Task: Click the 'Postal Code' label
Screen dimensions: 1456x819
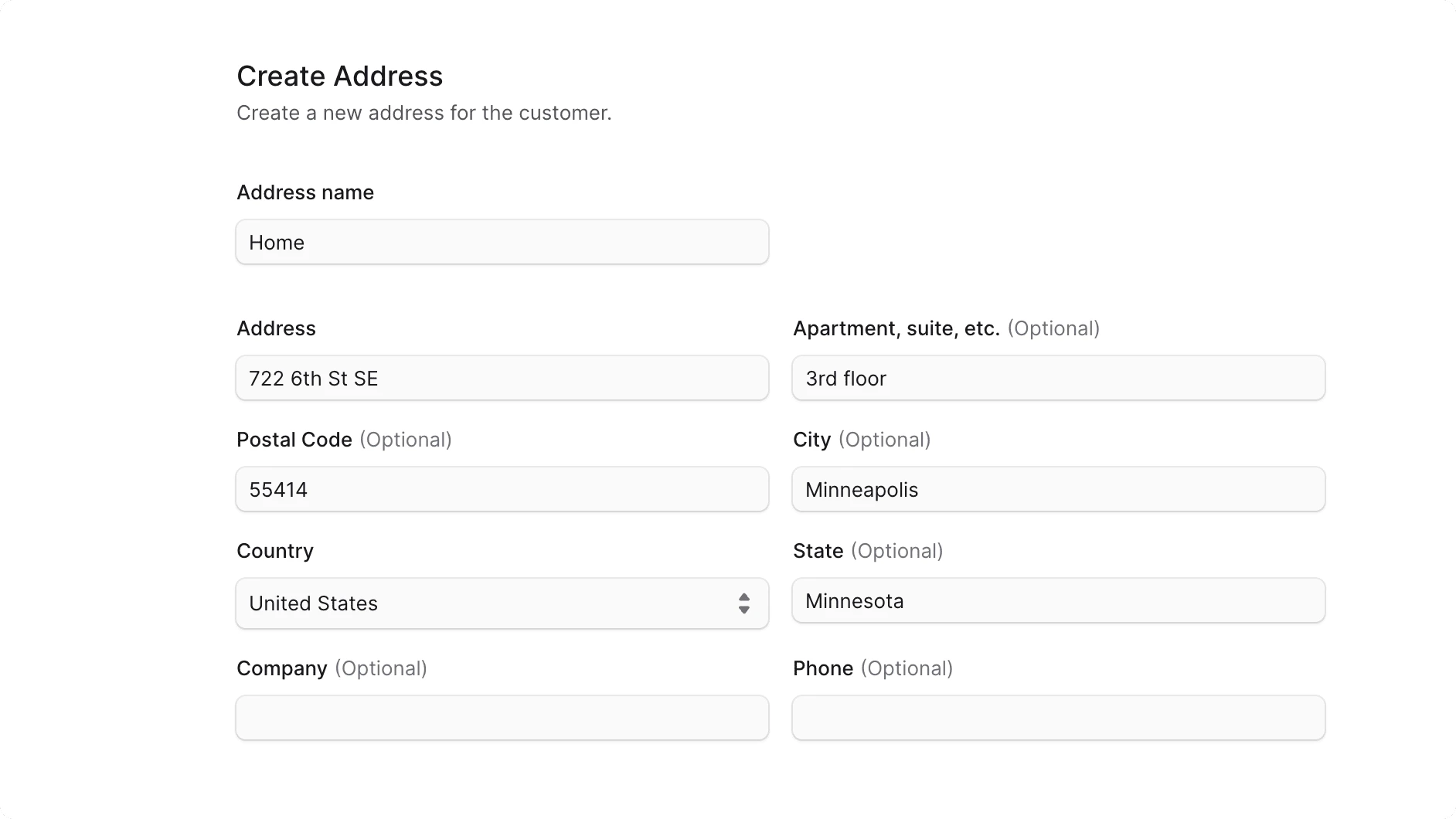Action: click(294, 440)
